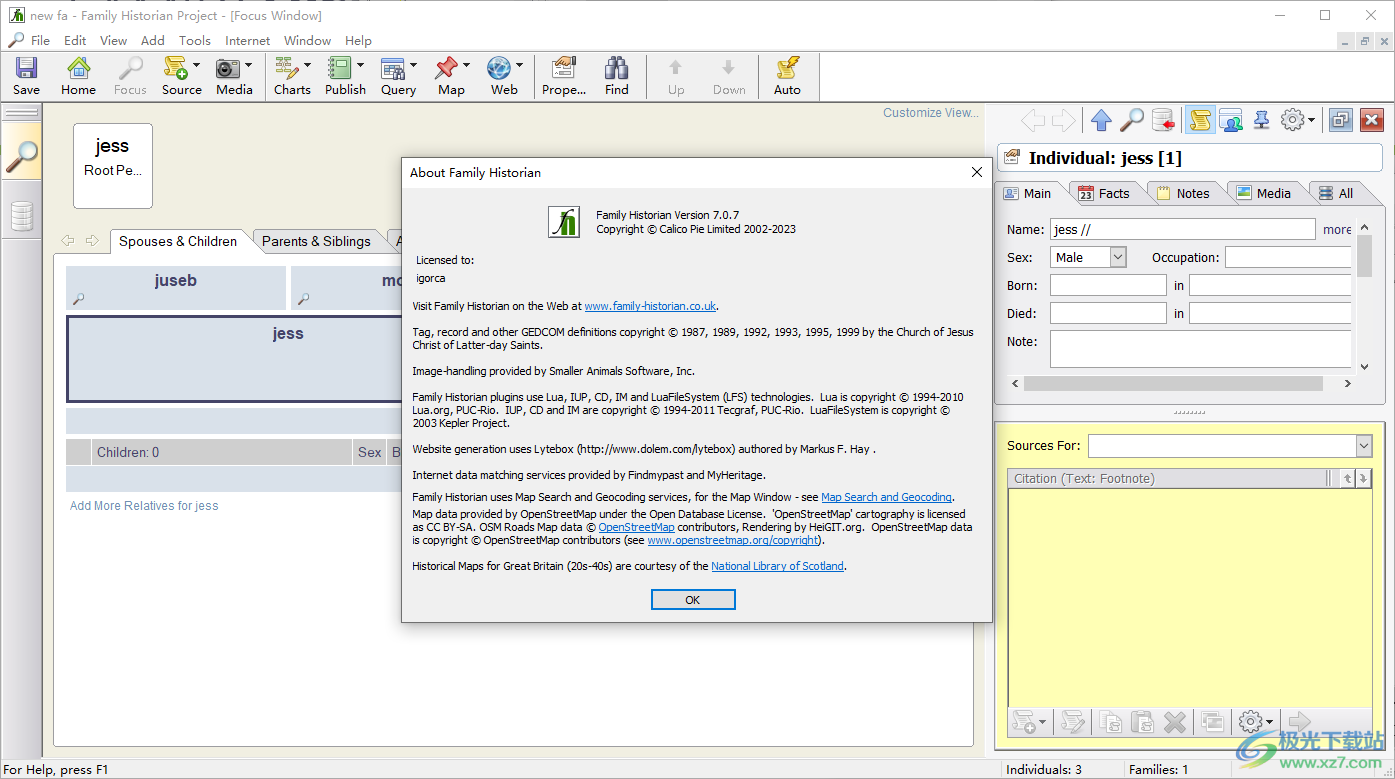The height and width of the screenshot is (779, 1395).
Task: Move citation down with the small arrow
Action: click(x=1362, y=479)
